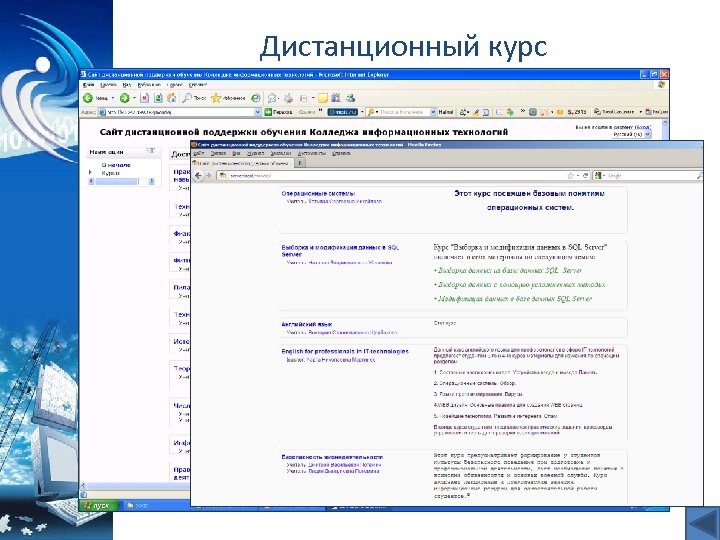Open the Журнал menu in Firefox
The image size is (720, 540).
pyautogui.click(x=256, y=153)
